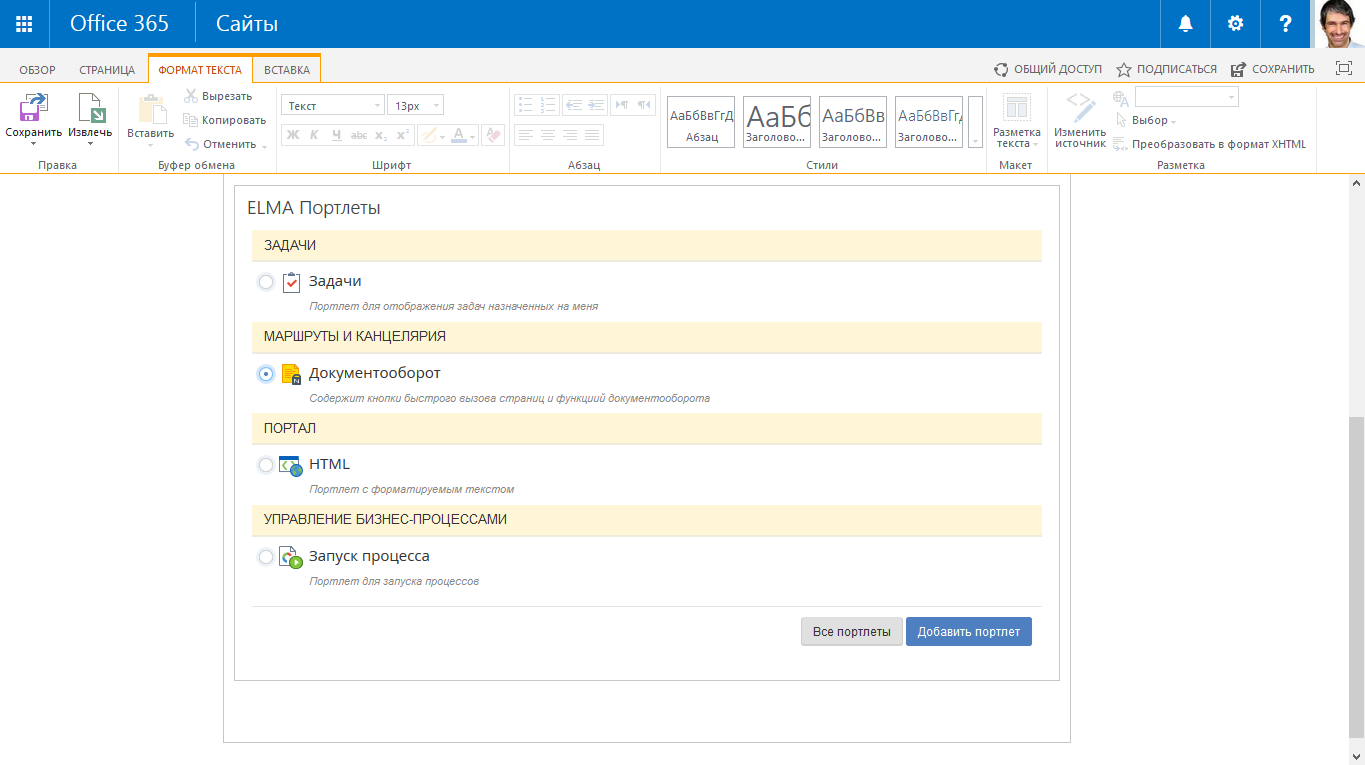Toggle subscript x₂ formatting
The height and width of the screenshot is (765, 1365).
(381, 135)
